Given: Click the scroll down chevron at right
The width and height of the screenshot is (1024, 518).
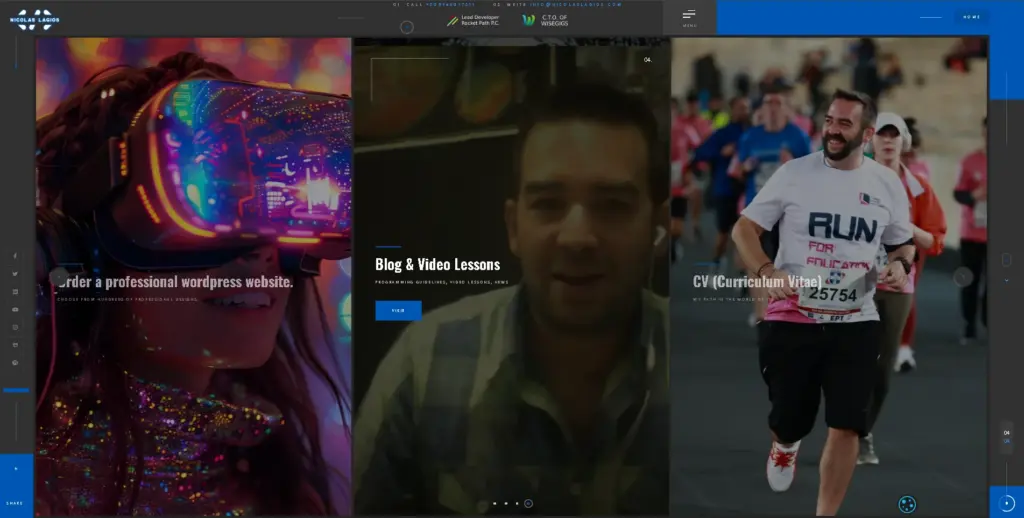Looking at the screenshot, I should (x=1006, y=281).
